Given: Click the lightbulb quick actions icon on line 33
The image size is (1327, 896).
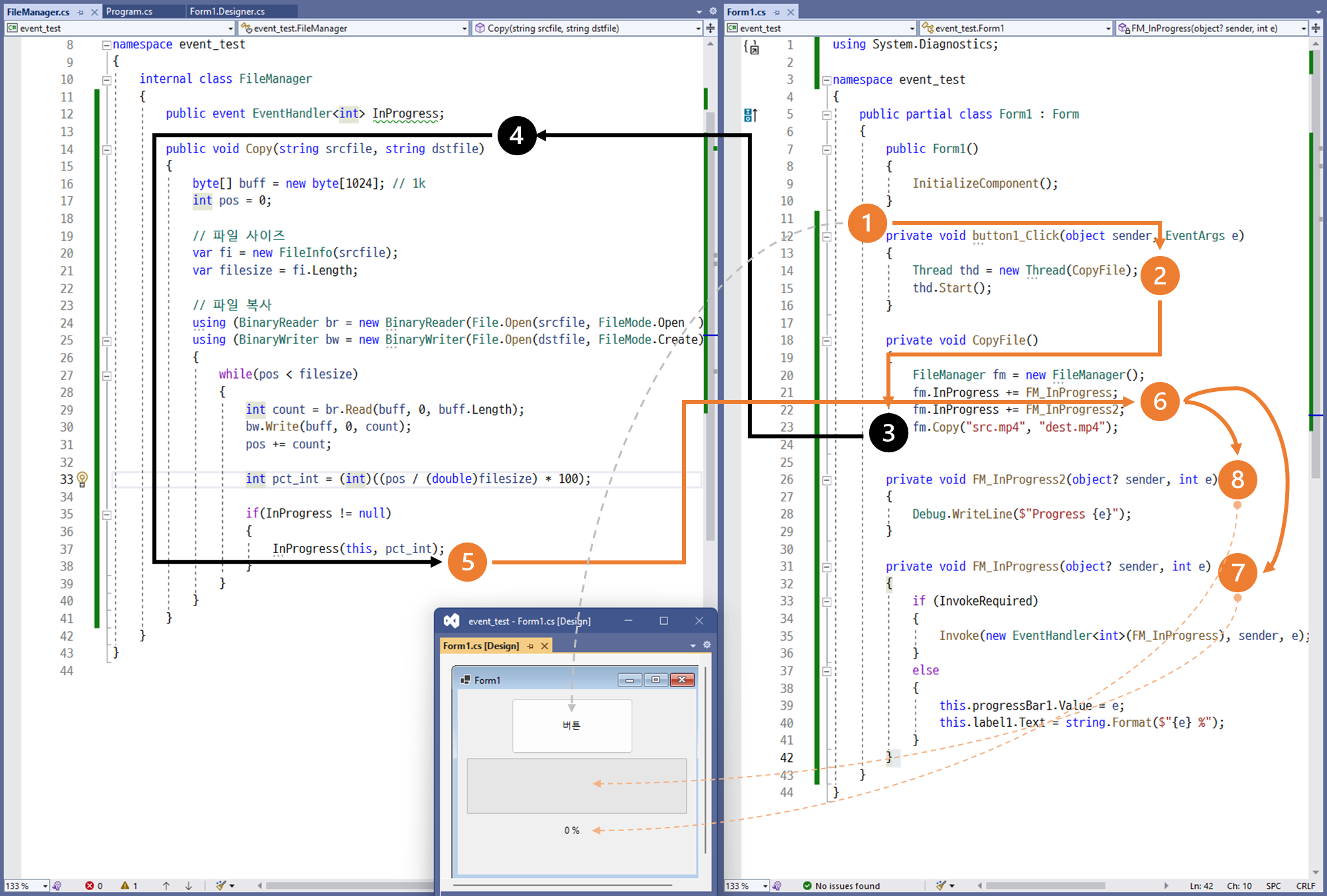Looking at the screenshot, I should click(x=82, y=478).
